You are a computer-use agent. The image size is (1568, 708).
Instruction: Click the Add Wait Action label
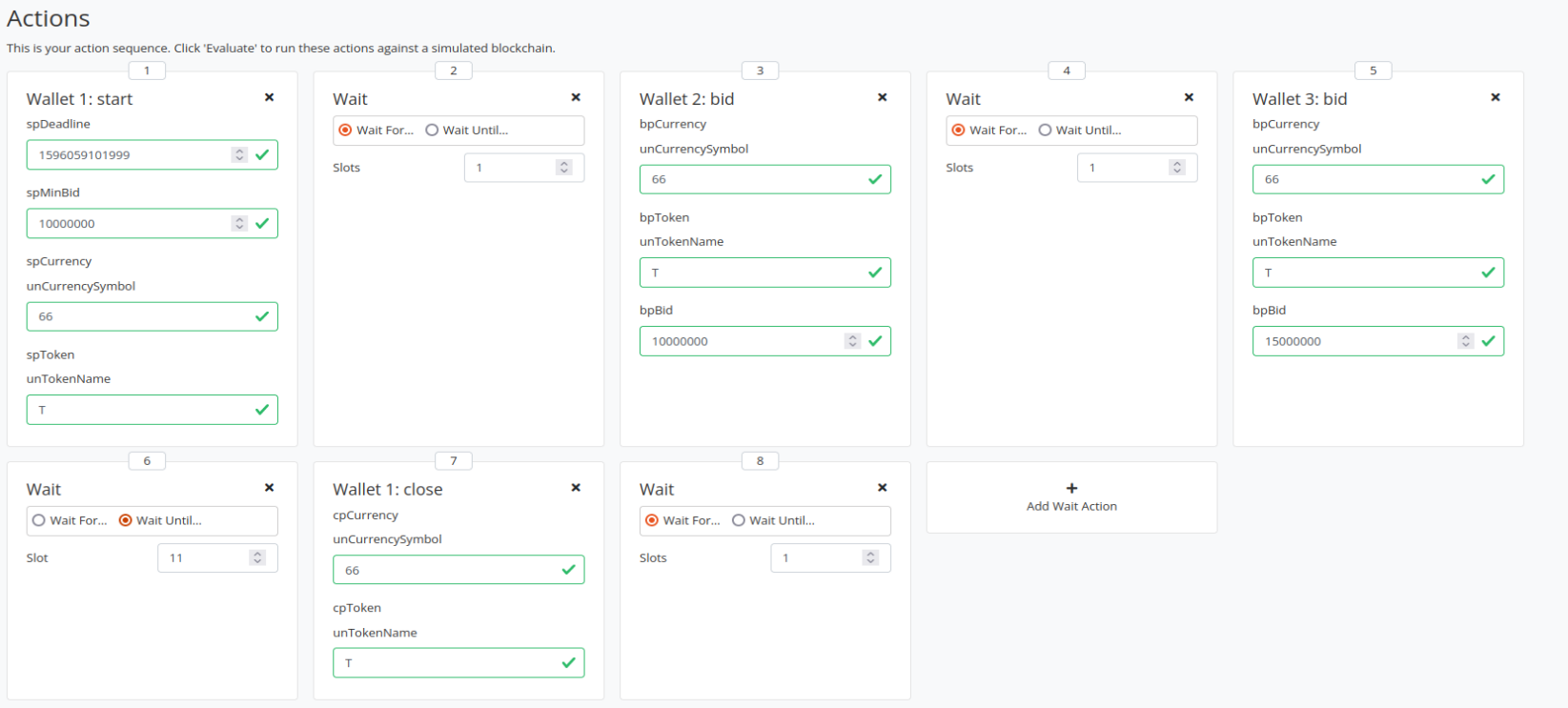coord(1071,507)
